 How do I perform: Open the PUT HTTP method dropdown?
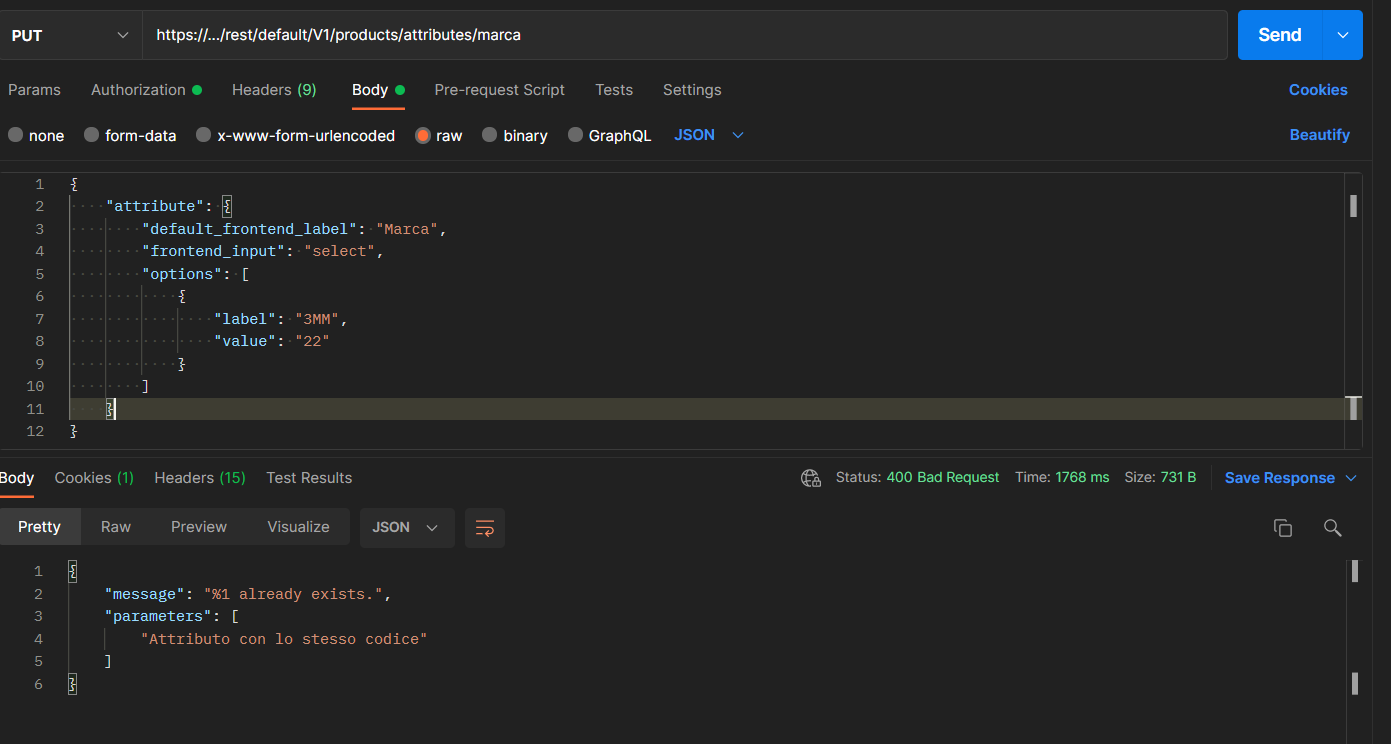(70, 35)
